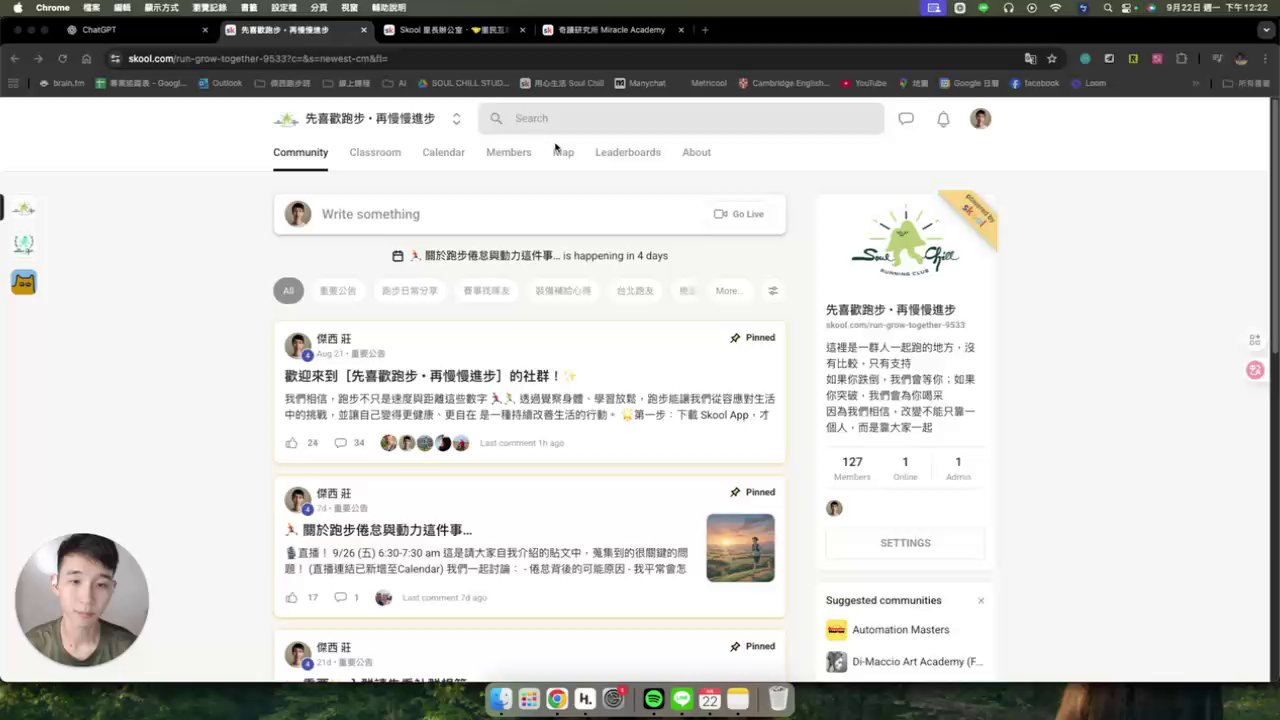Open the notifications bell
The image size is (1280, 720).
[x=943, y=119]
